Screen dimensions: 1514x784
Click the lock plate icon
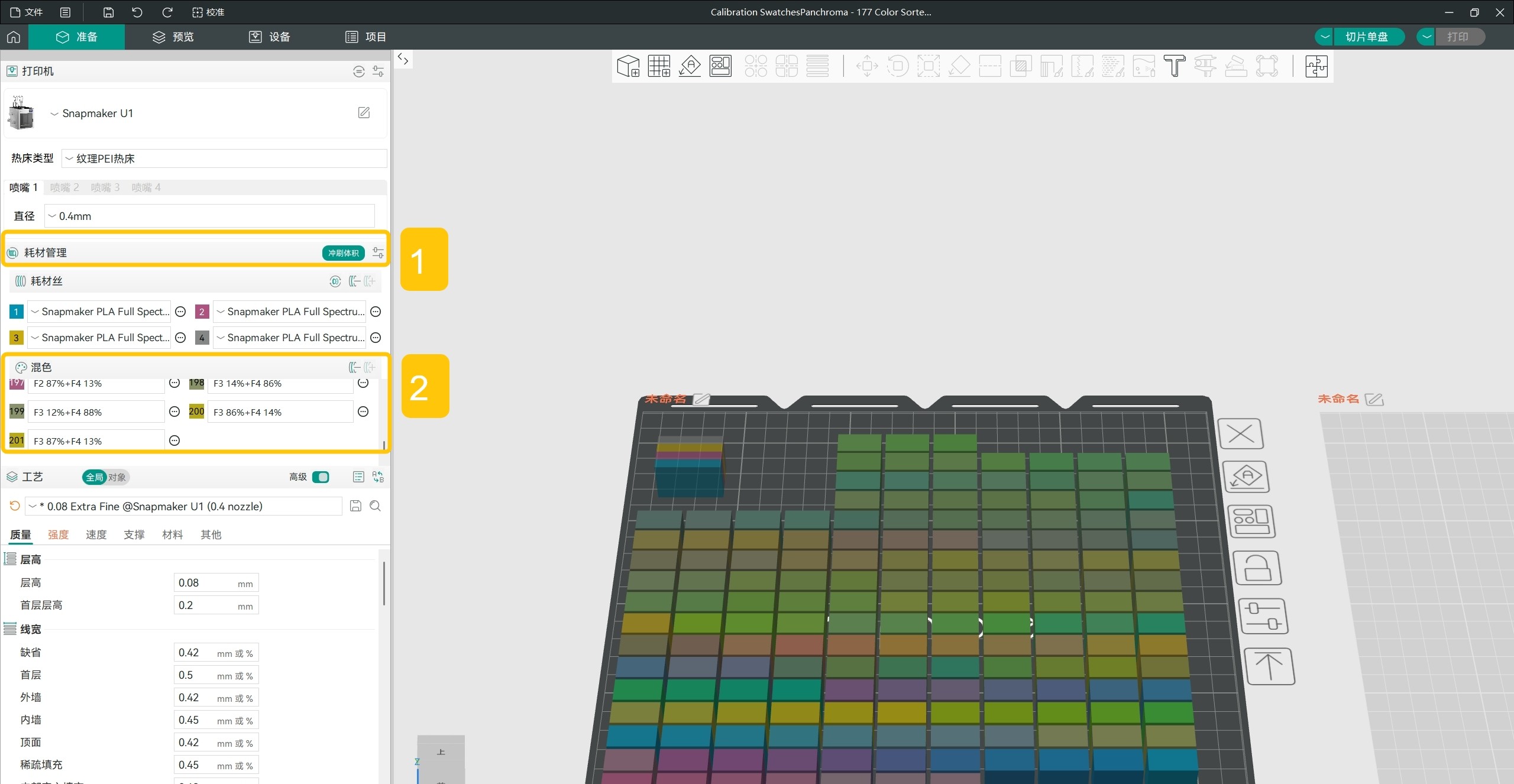coord(1257,568)
